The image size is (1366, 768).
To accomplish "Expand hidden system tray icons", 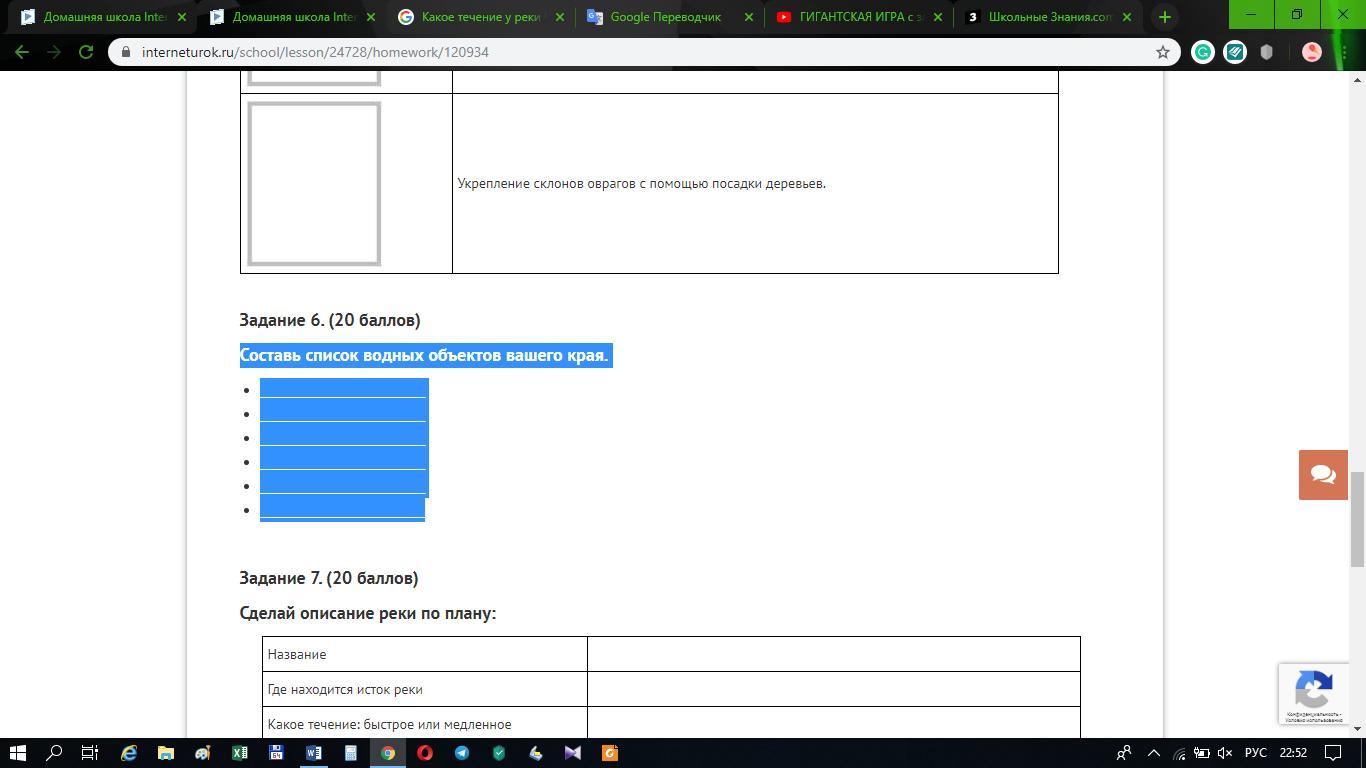I will point(1153,753).
